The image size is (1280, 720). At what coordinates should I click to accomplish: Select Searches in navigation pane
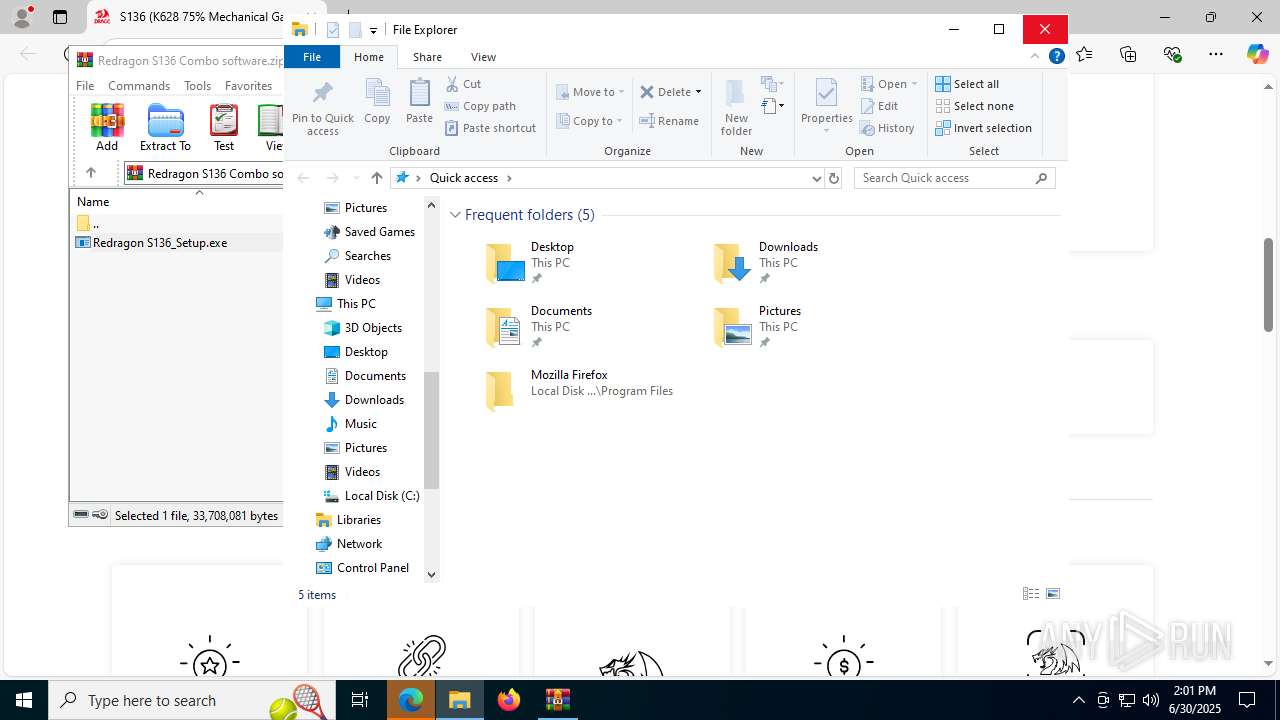pos(357,256)
